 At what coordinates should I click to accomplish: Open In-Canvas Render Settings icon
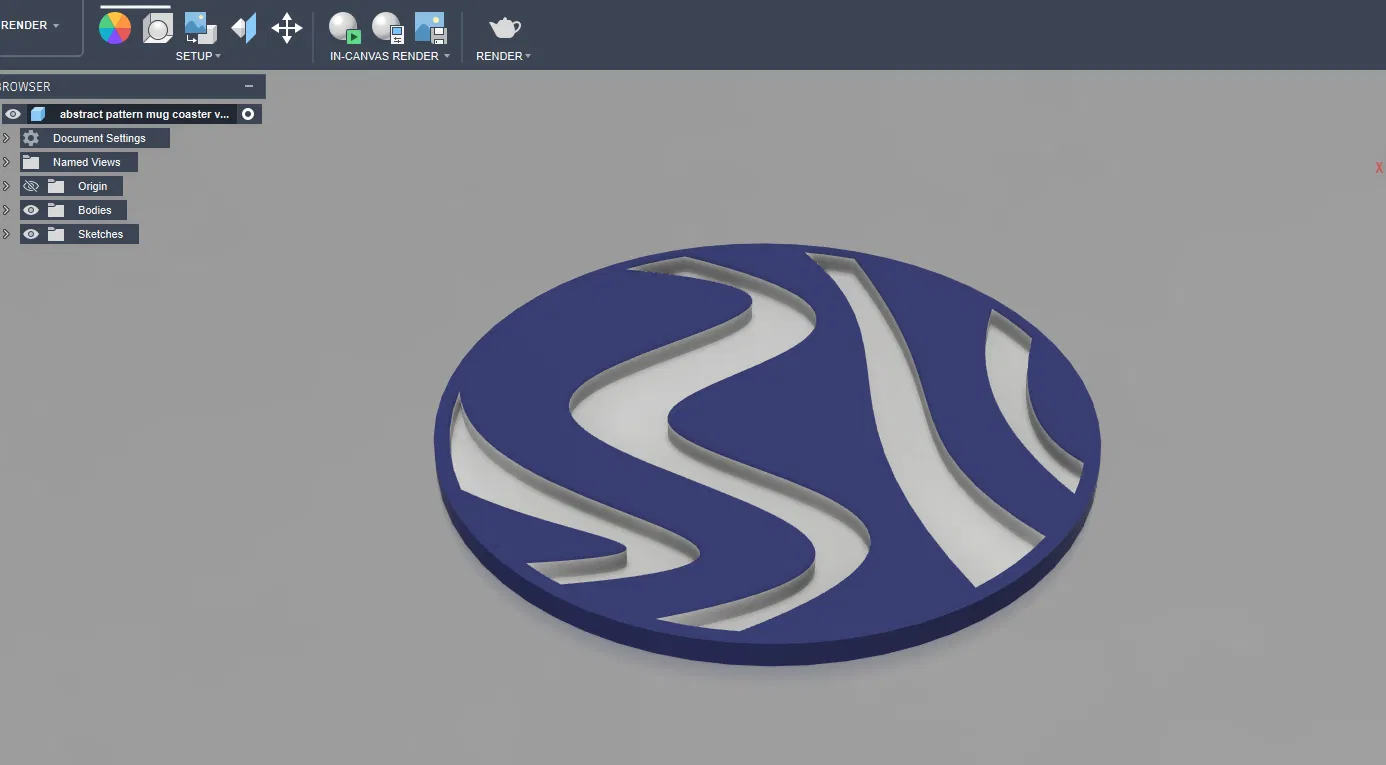[x=387, y=28]
